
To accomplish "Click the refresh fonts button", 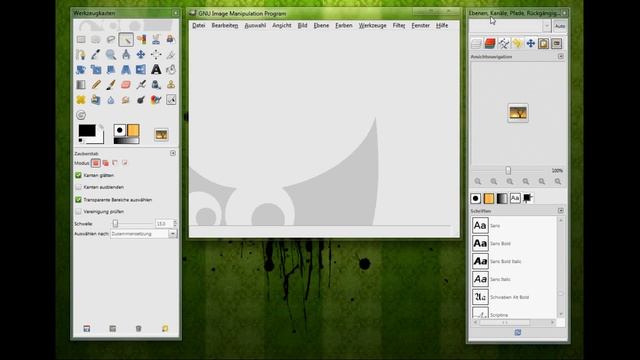I will coord(518,333).
